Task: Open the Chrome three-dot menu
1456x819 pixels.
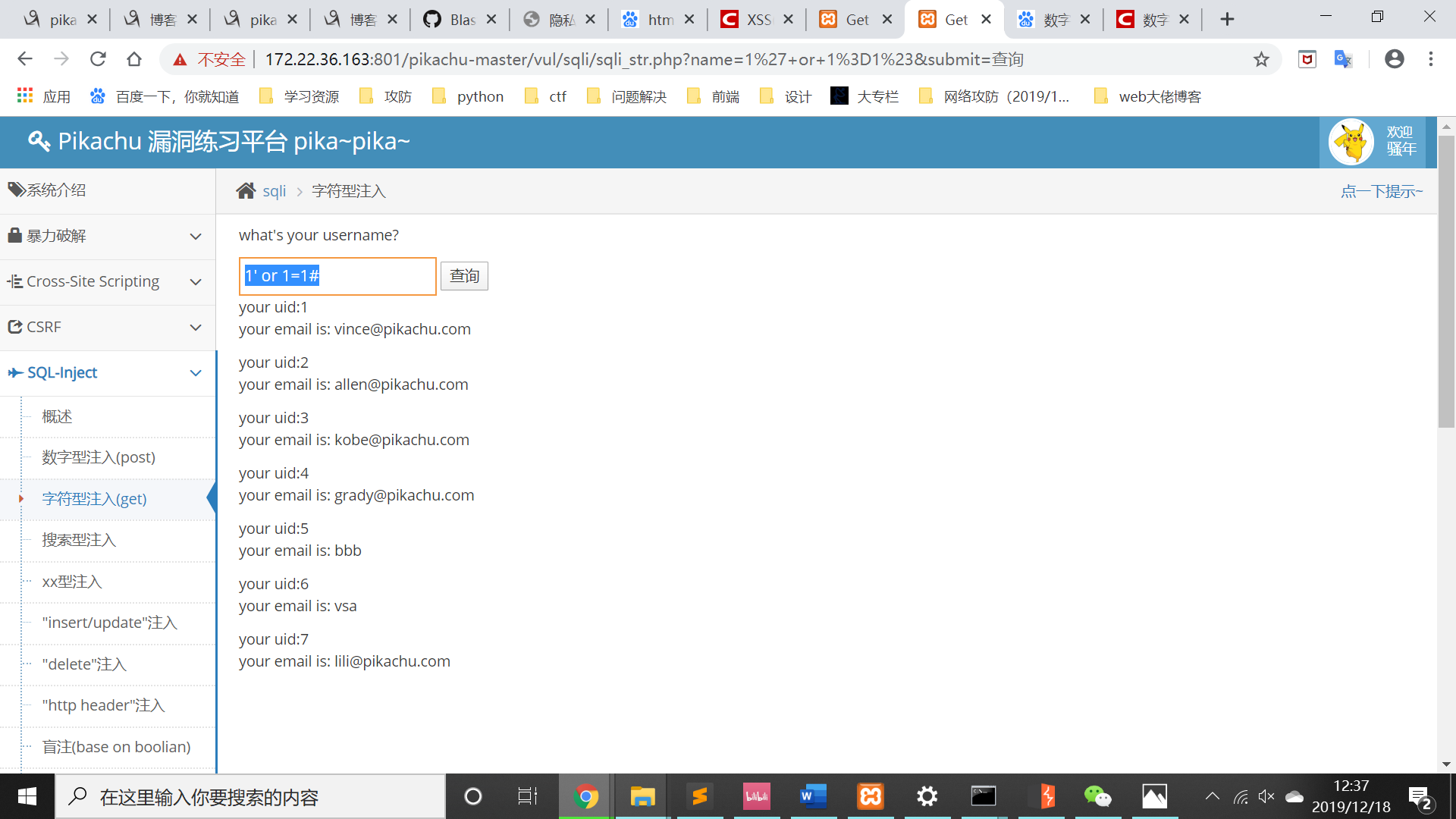Action: (1431, 59)
